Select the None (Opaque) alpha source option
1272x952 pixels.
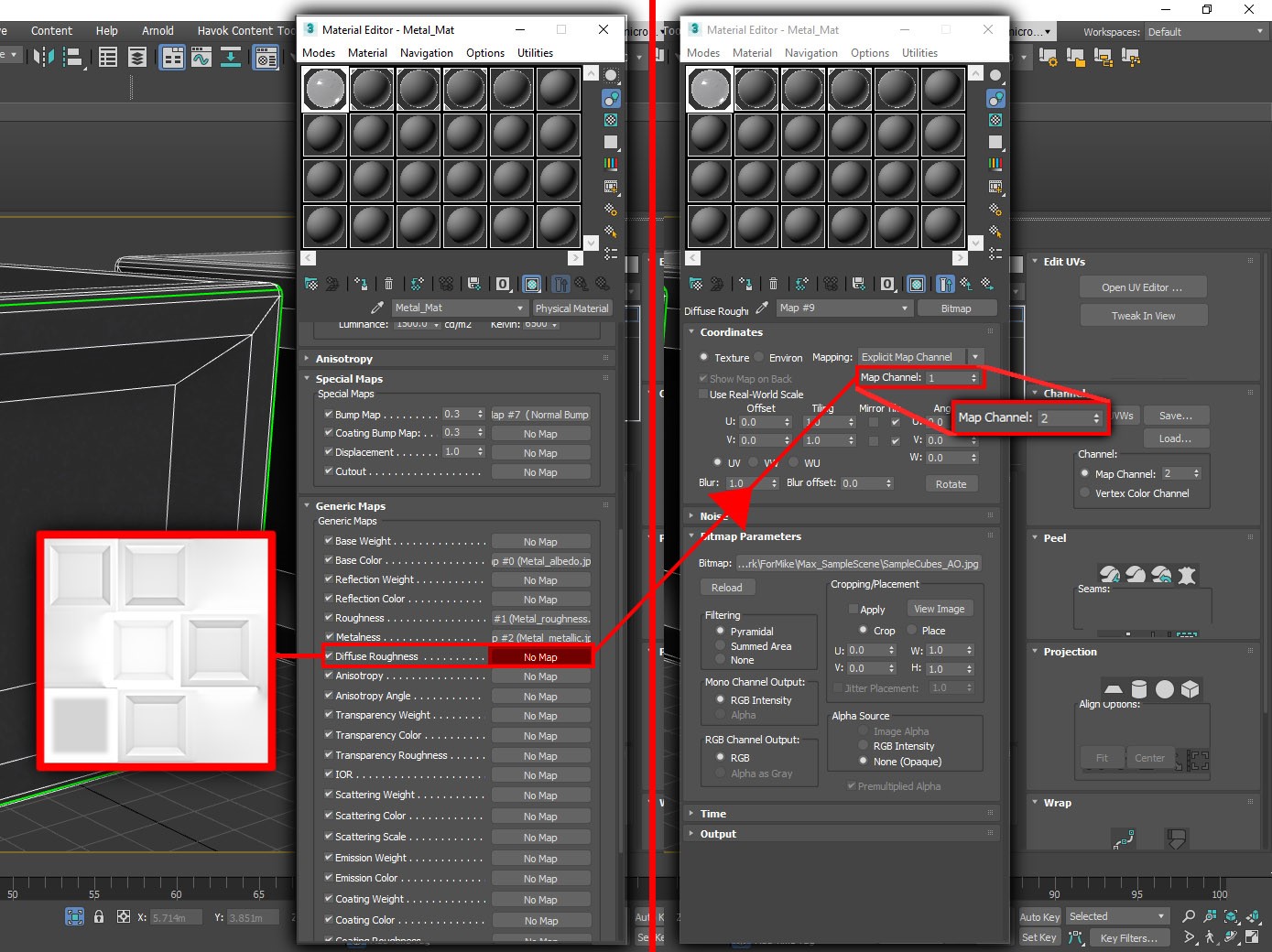coord(863,761)
